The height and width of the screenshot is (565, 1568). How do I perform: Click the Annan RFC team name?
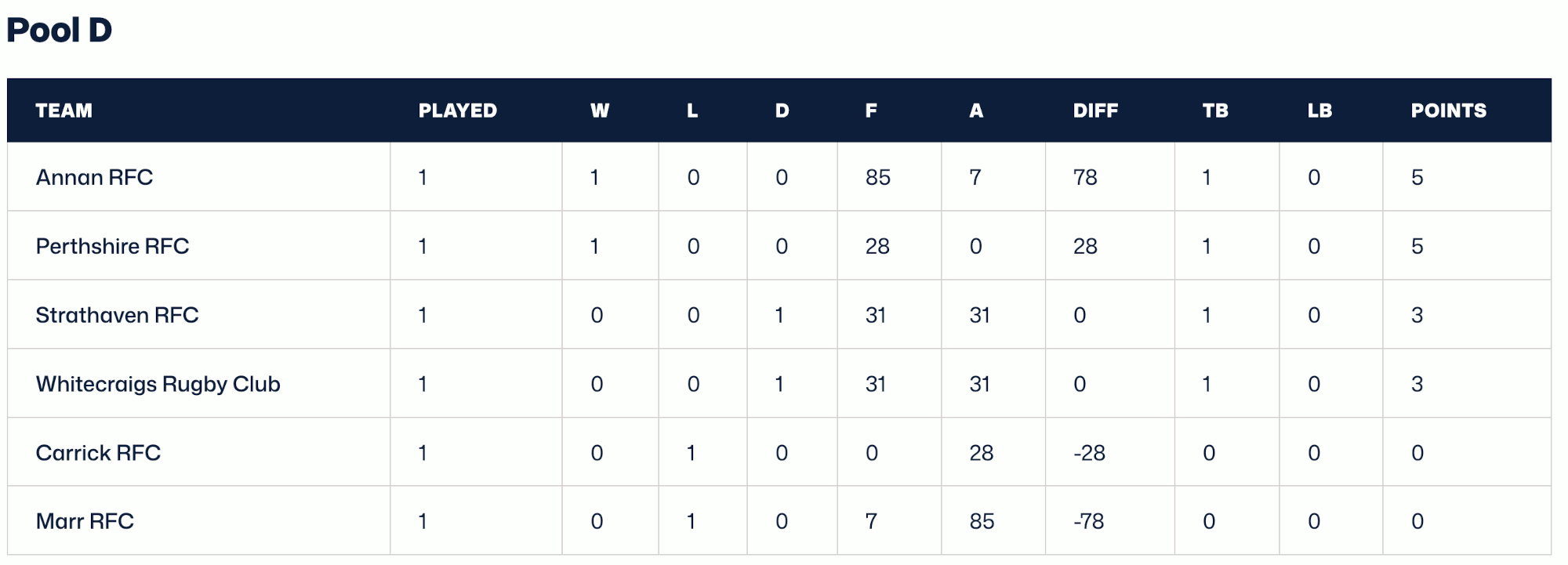coord(94,177)
